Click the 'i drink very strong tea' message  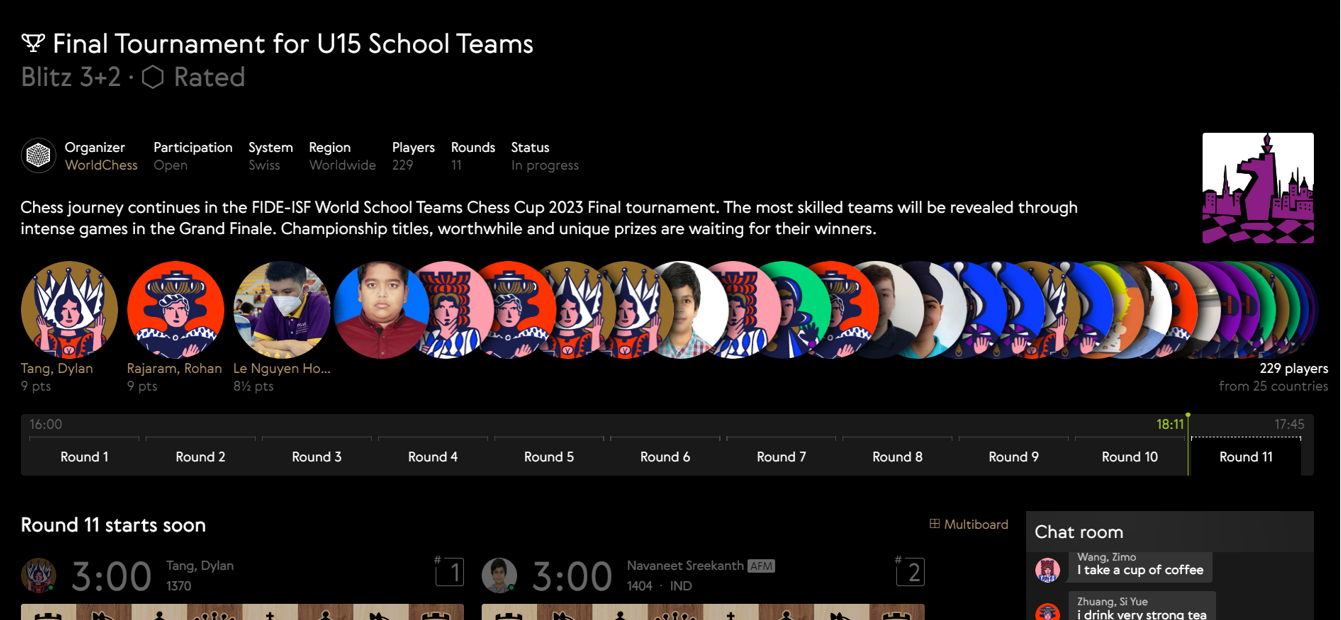(1142, 614)
